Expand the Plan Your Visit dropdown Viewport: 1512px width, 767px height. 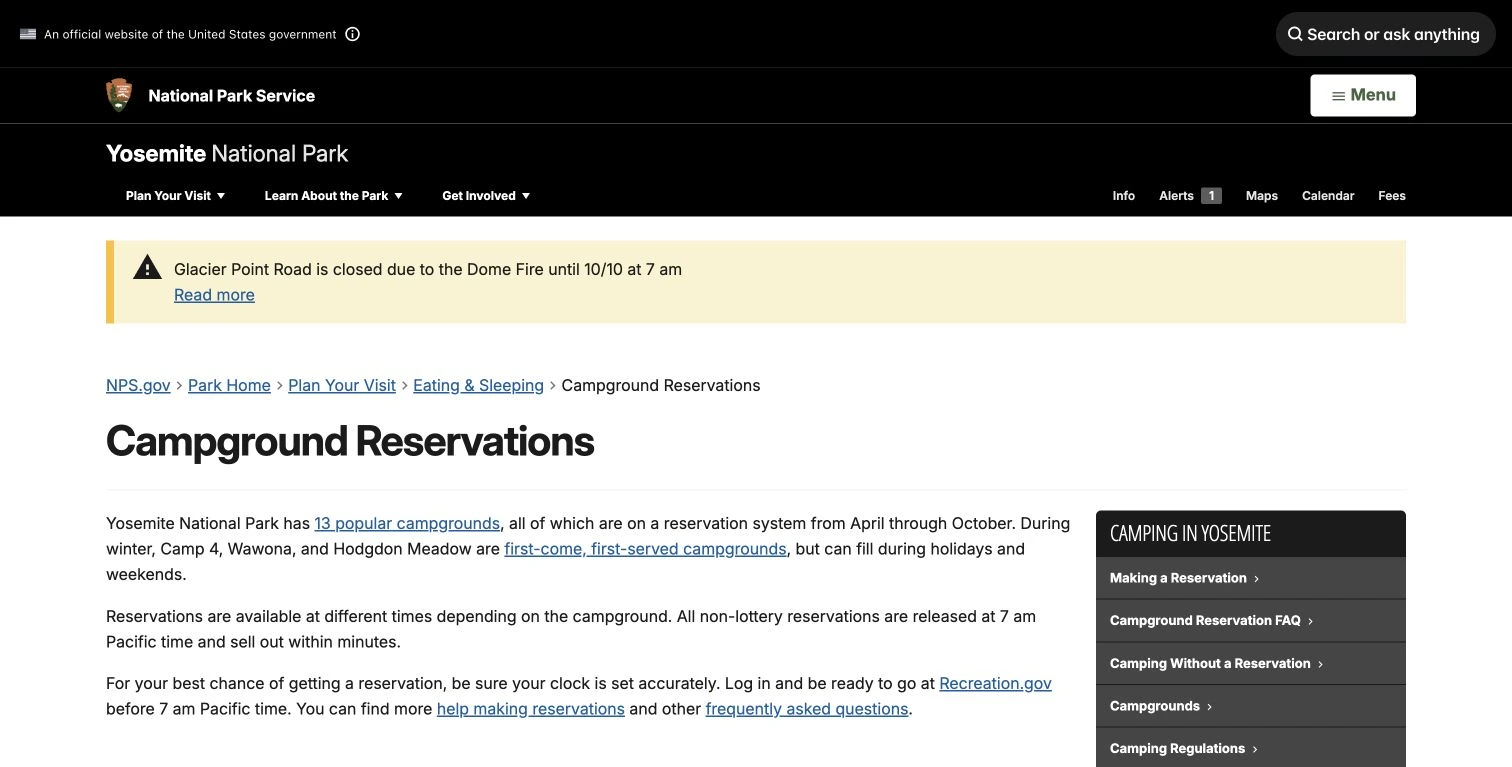pos(175,196)
